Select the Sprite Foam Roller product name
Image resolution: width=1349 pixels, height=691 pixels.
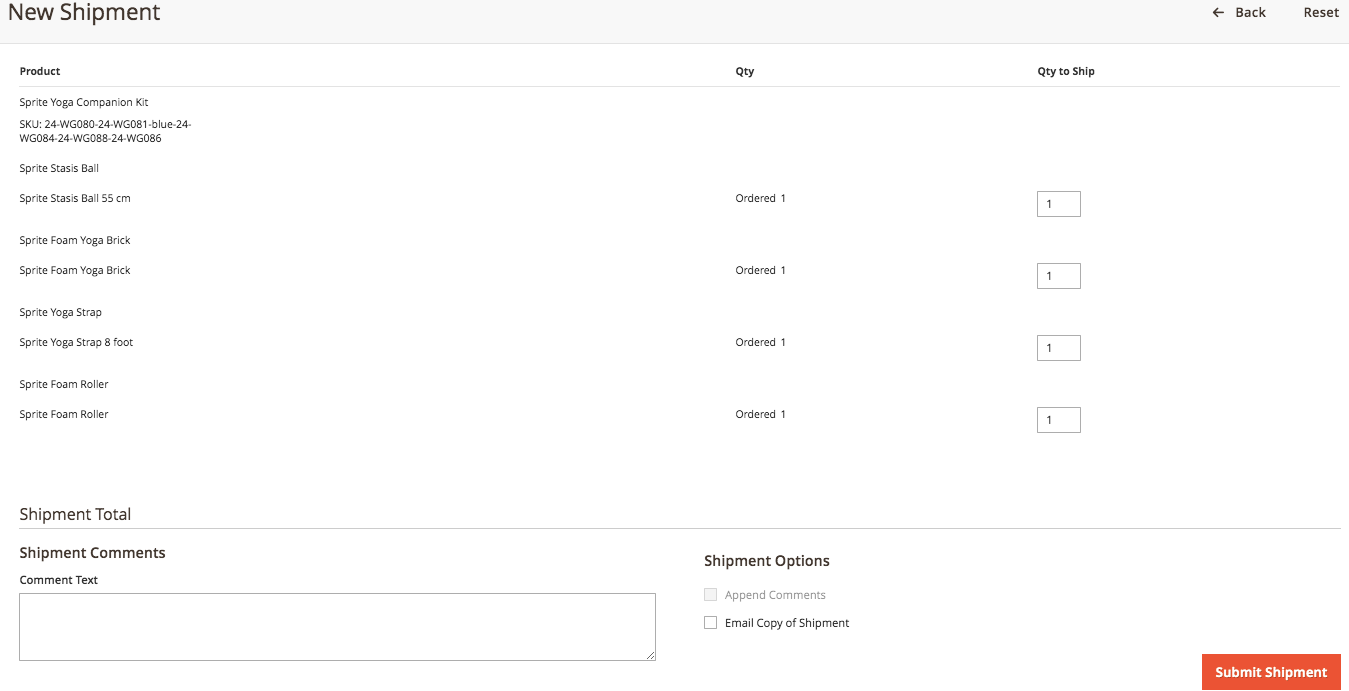[63, 414]
